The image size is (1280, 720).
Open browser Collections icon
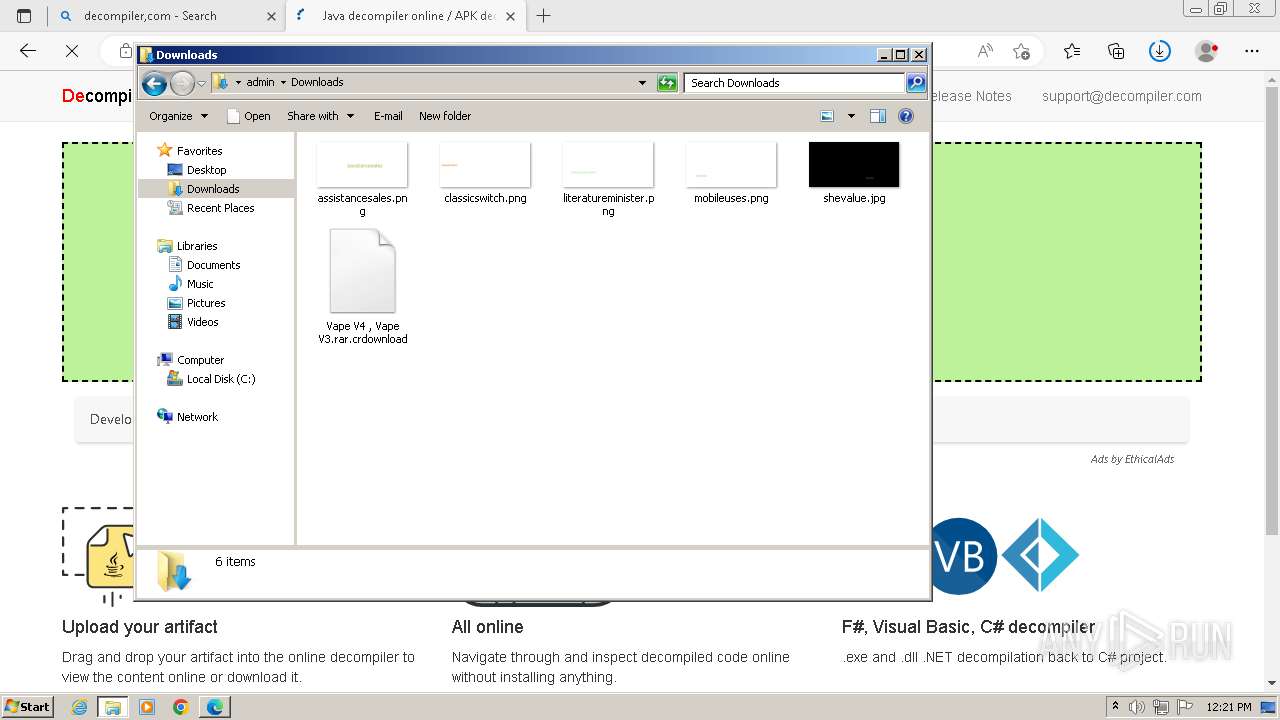click(x=1116, y=51)
